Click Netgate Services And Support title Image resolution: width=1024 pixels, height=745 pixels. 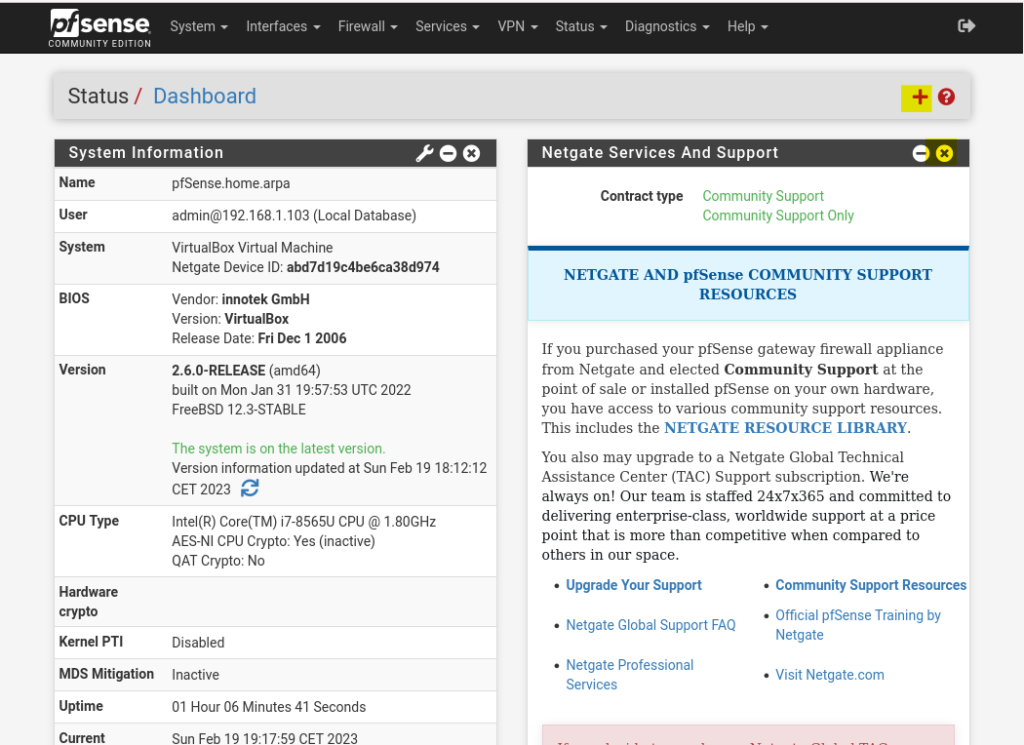pyautogui.click(x=660, y=153)
